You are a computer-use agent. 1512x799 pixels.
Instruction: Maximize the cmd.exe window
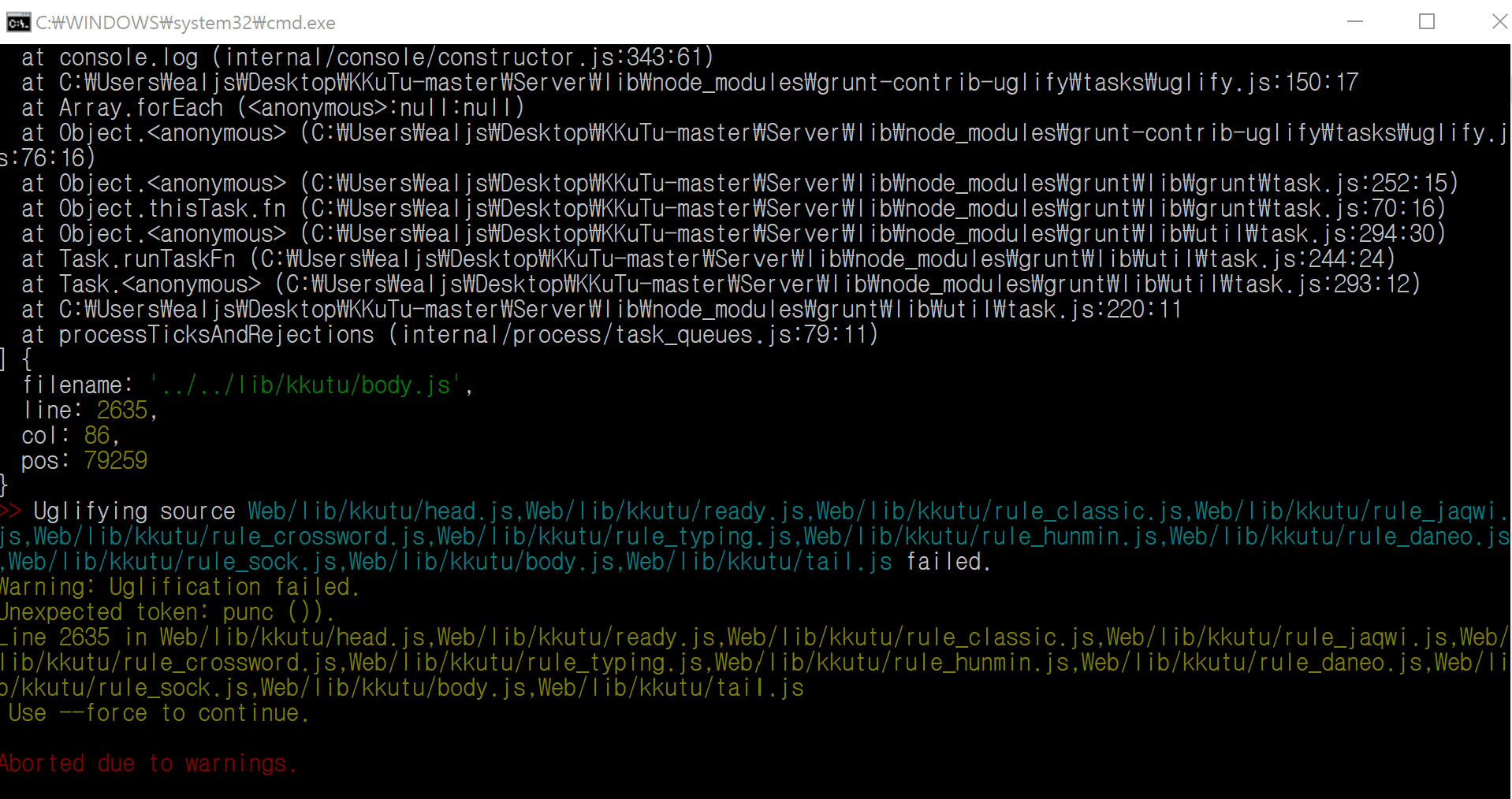[x=1427, y=22]
